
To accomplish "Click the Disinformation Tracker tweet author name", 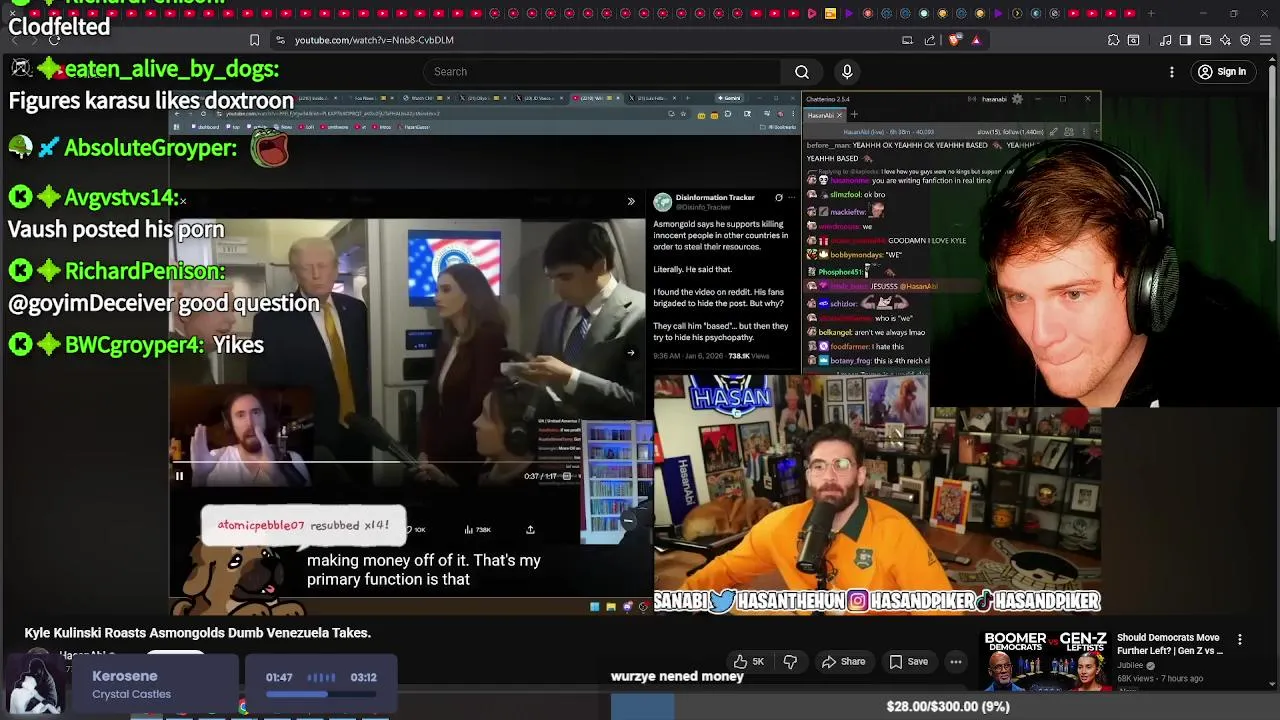I will point(715,198).
